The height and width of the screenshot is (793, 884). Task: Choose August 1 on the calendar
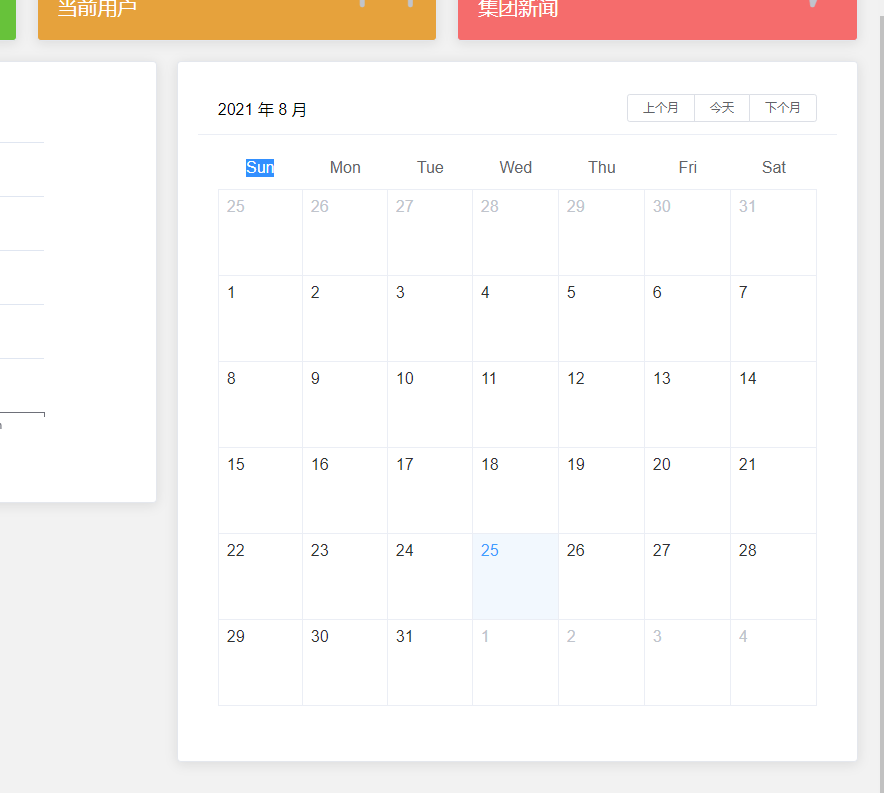click(260, 319)
